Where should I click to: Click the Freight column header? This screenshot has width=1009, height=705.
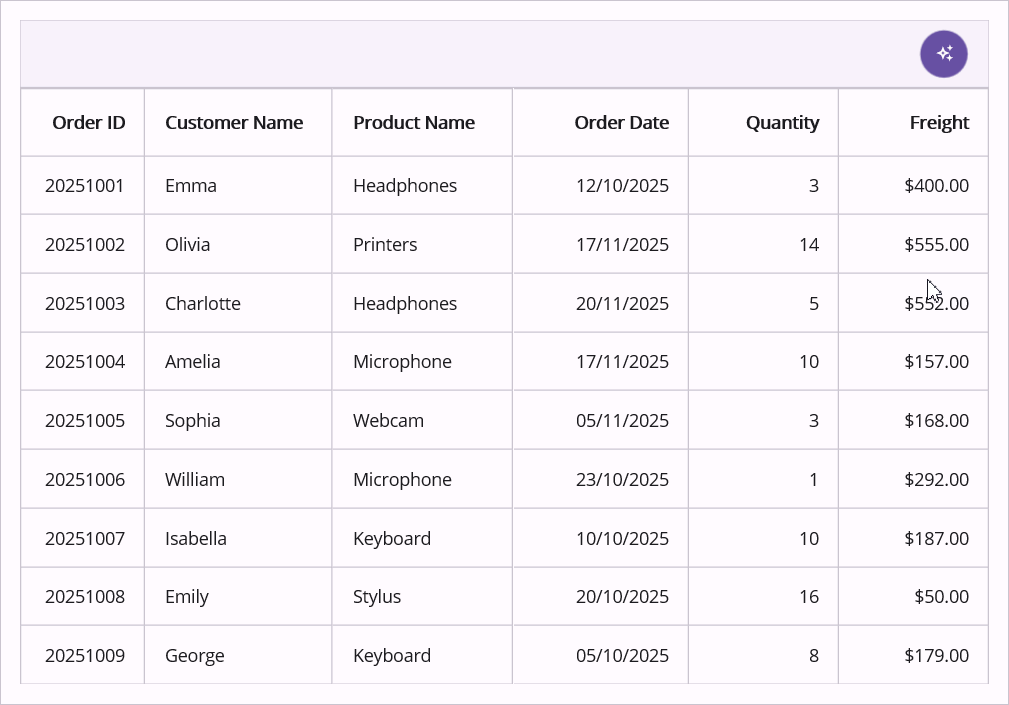(939, 123)
